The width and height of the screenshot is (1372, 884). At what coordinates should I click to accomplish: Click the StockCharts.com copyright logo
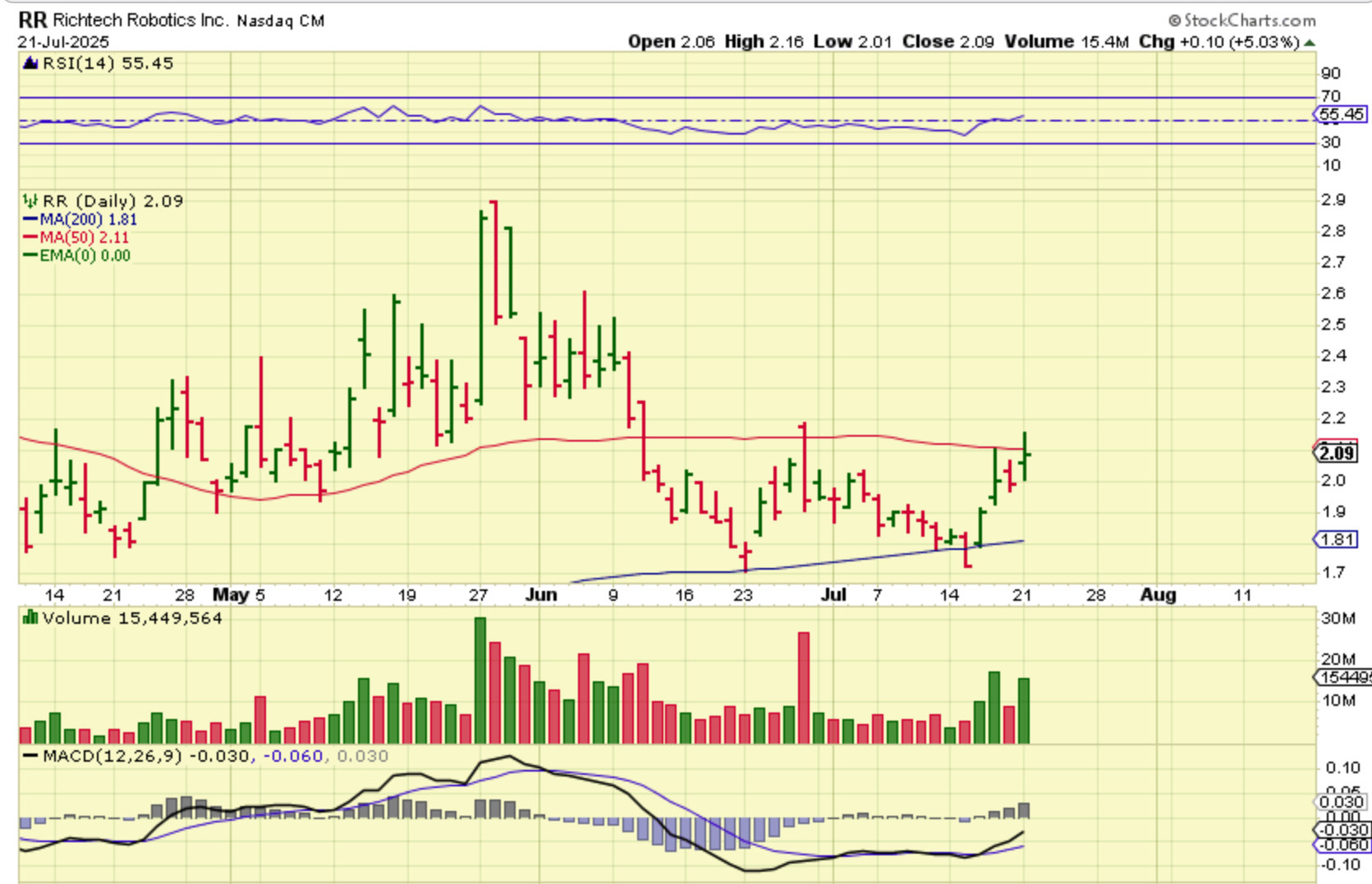tap(1241, 20)
